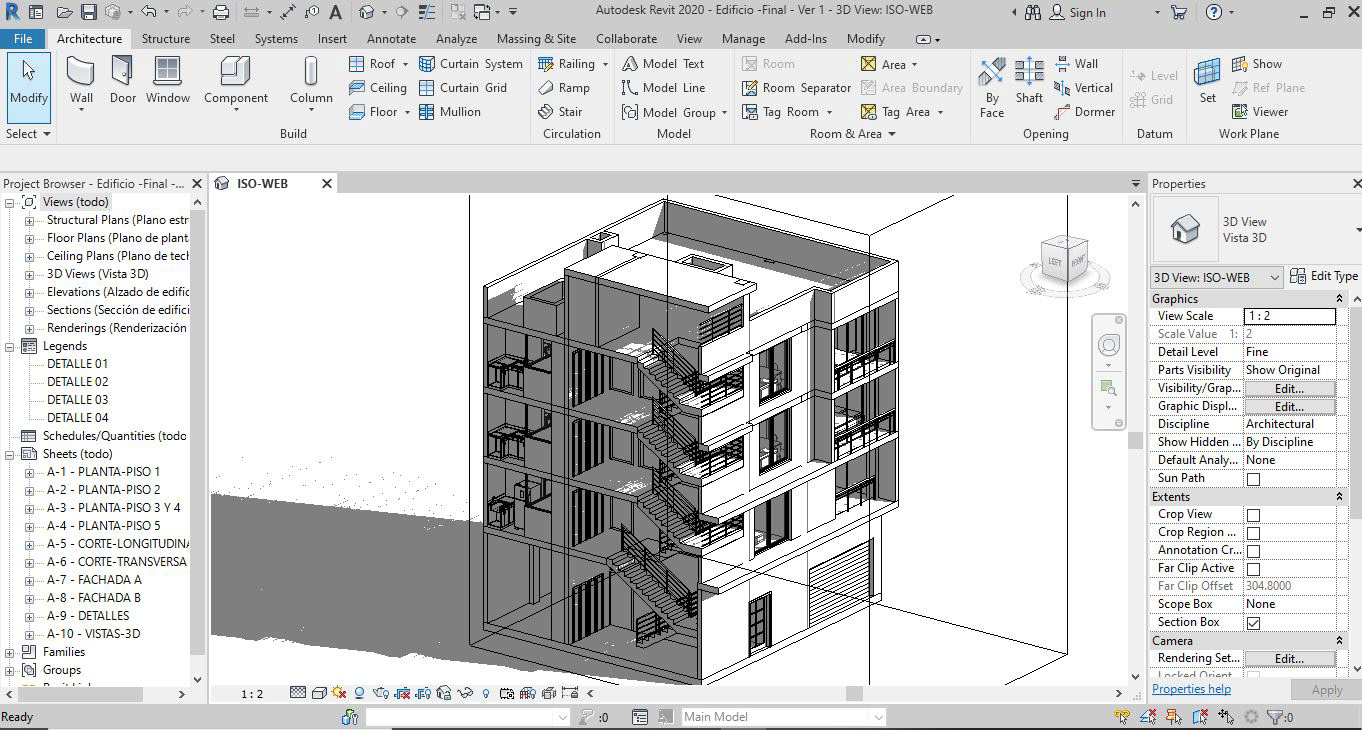1362x730 pixels.
Task: Select the Component tool
Action: click(x=236, y=80)
